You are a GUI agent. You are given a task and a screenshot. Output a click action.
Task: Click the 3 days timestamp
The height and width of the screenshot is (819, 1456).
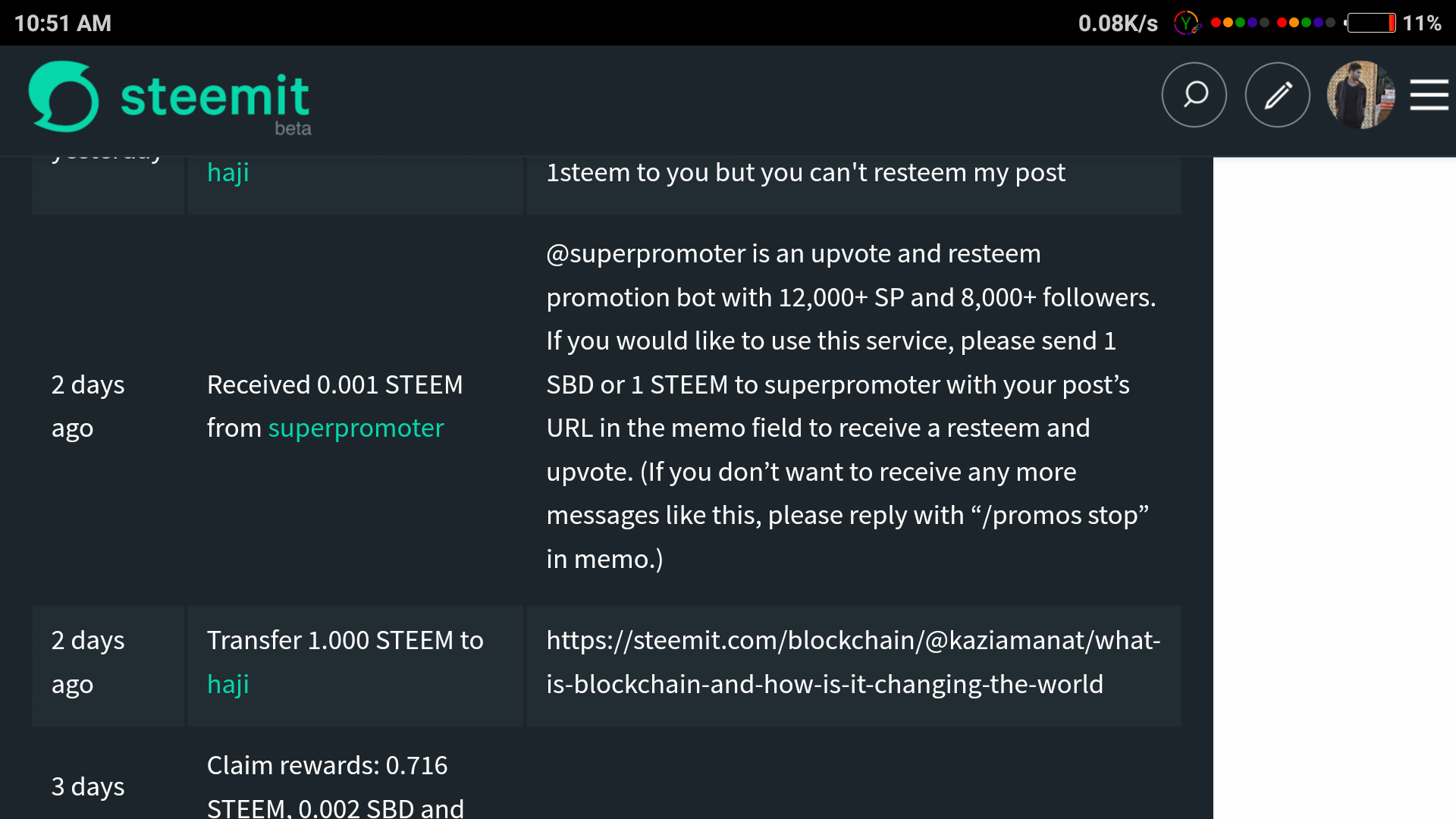[x=88, y=787]
